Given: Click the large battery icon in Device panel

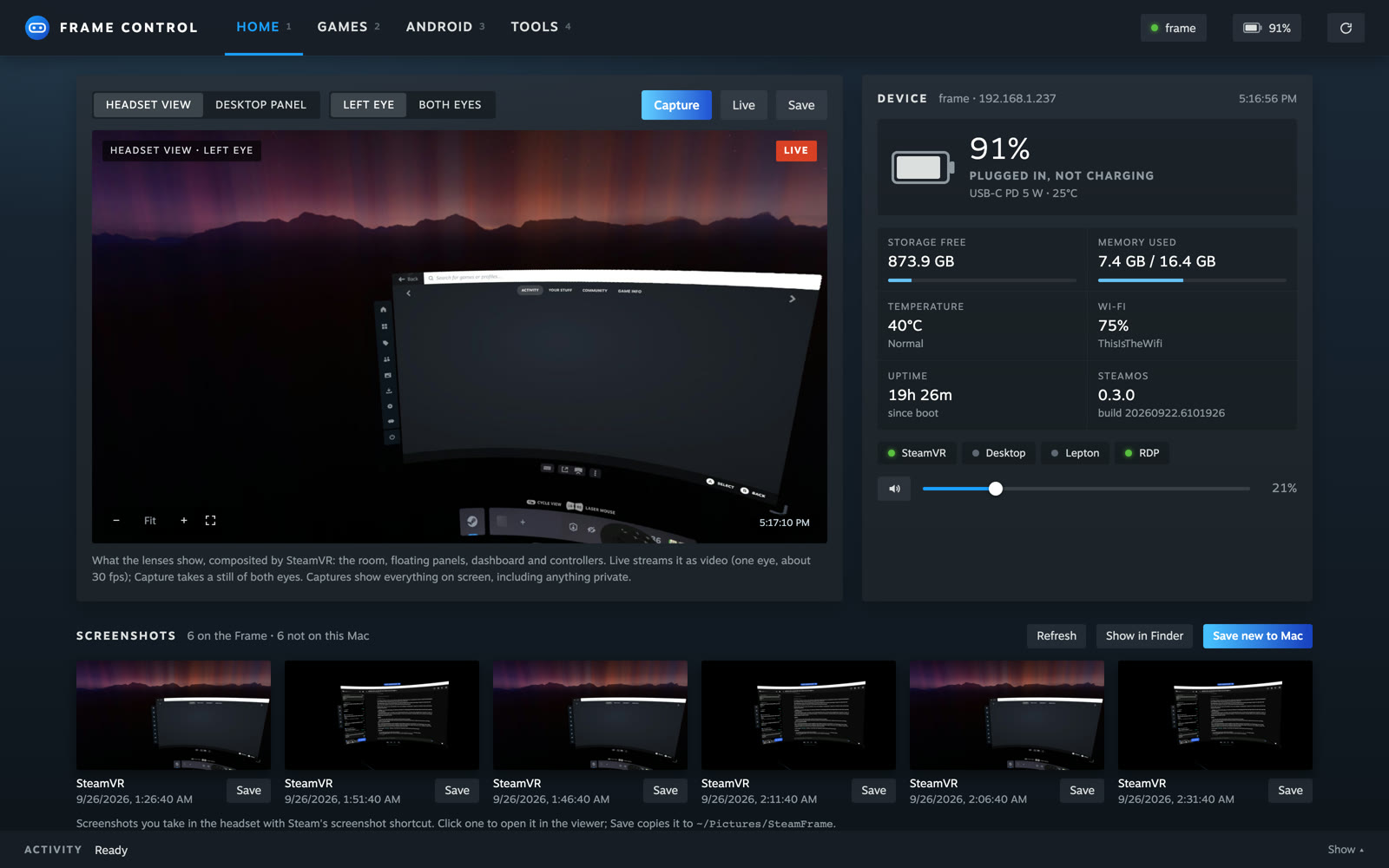Looking at the screenshot, I should pos(923,167).
